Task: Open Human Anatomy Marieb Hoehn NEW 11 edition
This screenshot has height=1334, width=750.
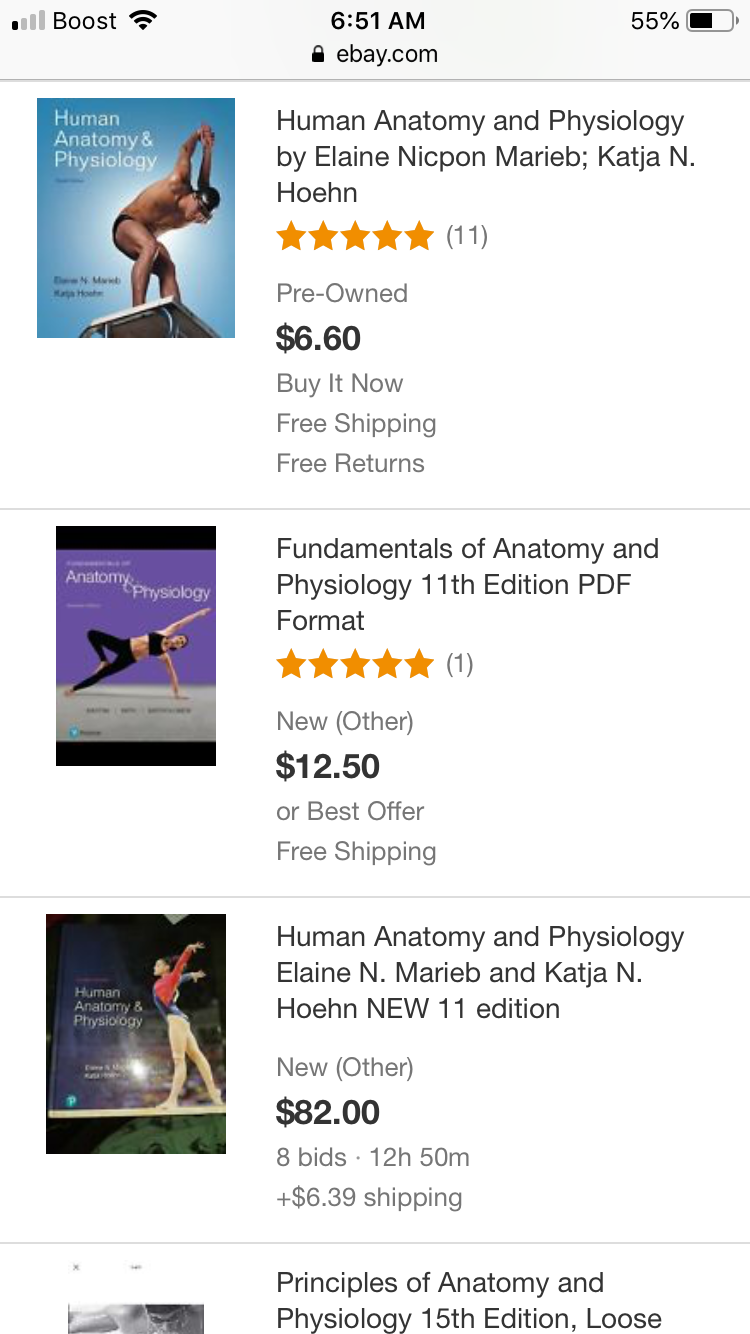Action: [480, 972]
